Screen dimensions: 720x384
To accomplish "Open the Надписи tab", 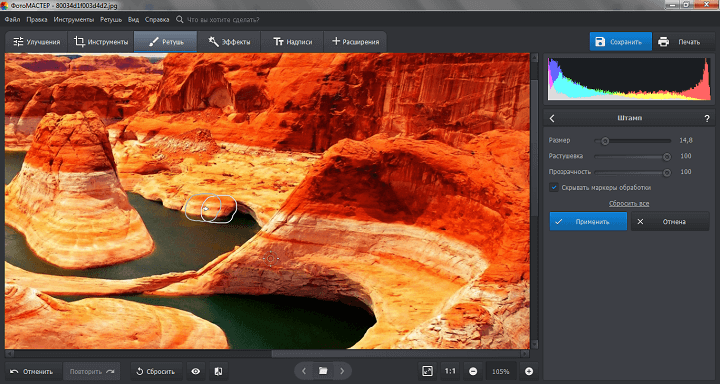I will pos(292,42).
